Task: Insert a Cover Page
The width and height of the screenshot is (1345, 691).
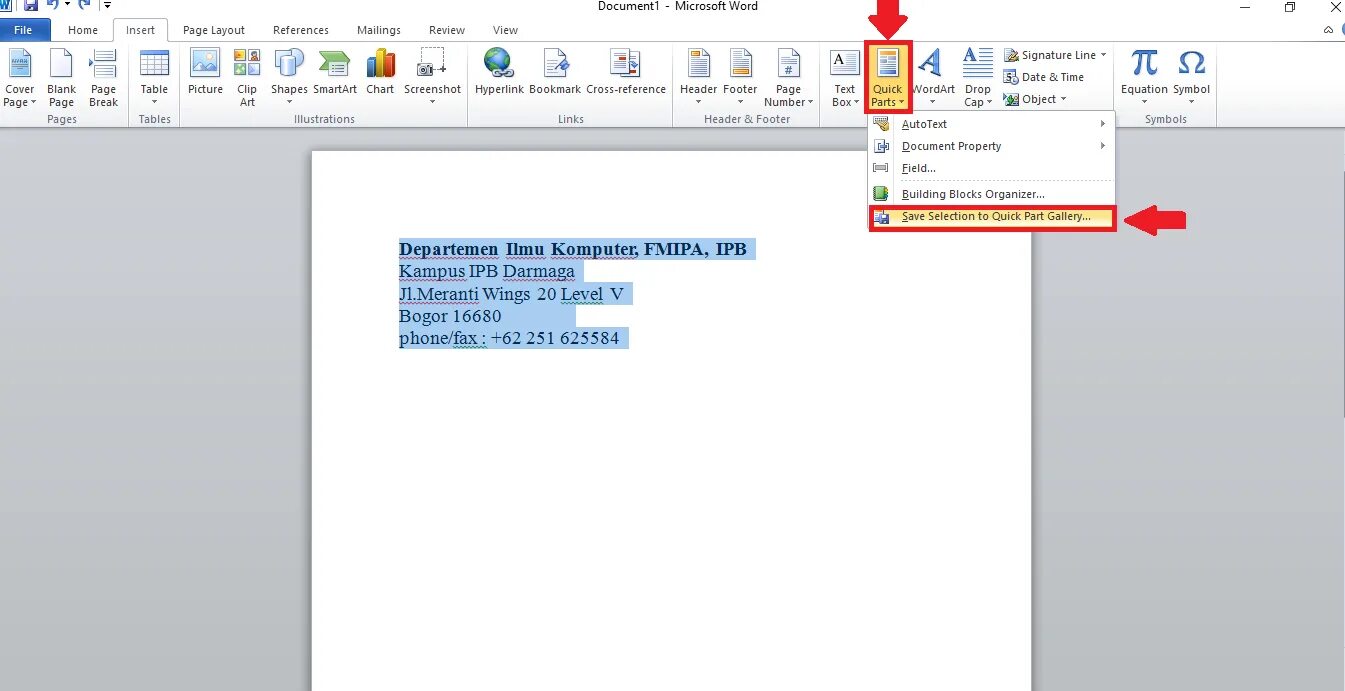Action: [x=19, y=78]
